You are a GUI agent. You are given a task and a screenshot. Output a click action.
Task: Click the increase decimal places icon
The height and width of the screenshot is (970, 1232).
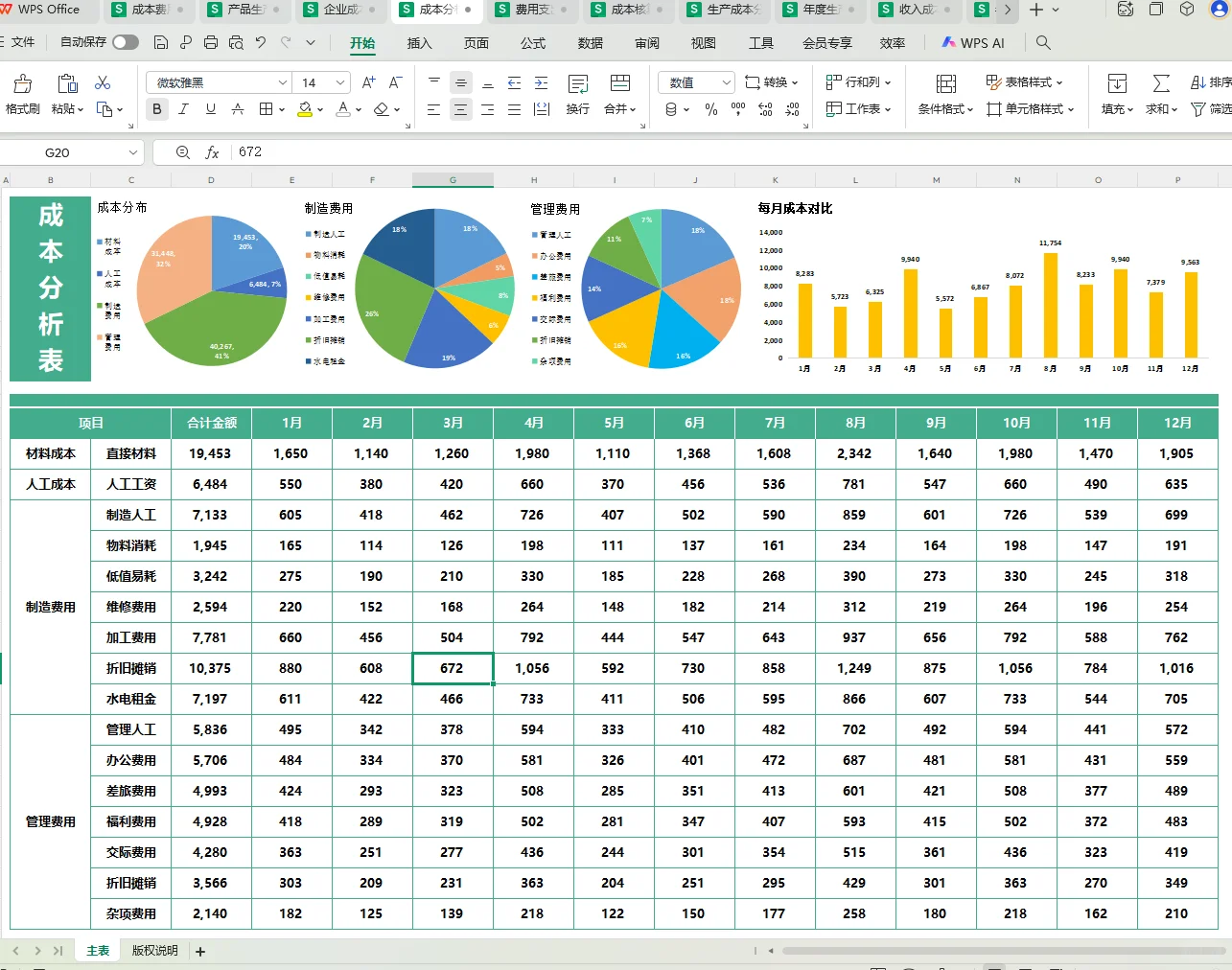pyautogui.click(x=765, y=109)
